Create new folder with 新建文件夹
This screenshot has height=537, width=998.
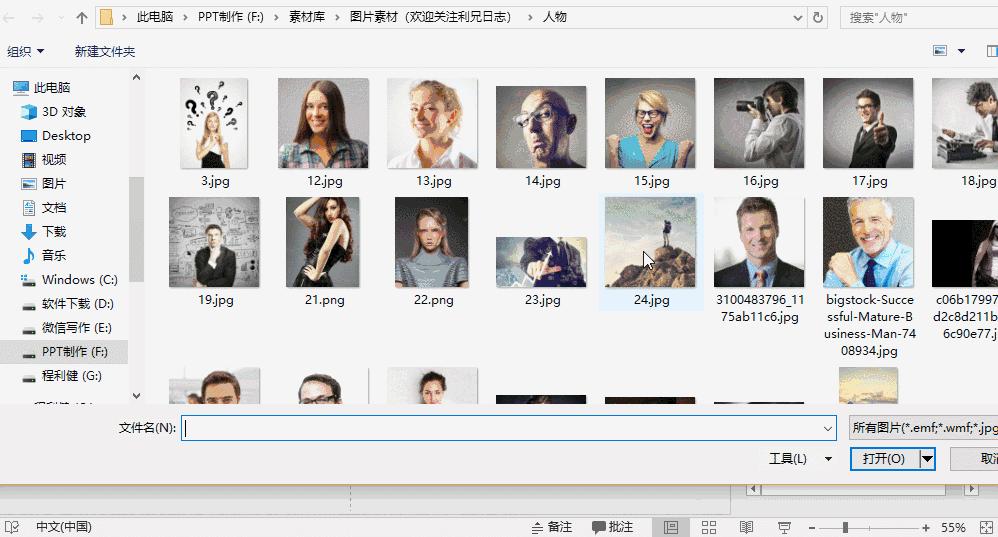(x=104, y=52)
